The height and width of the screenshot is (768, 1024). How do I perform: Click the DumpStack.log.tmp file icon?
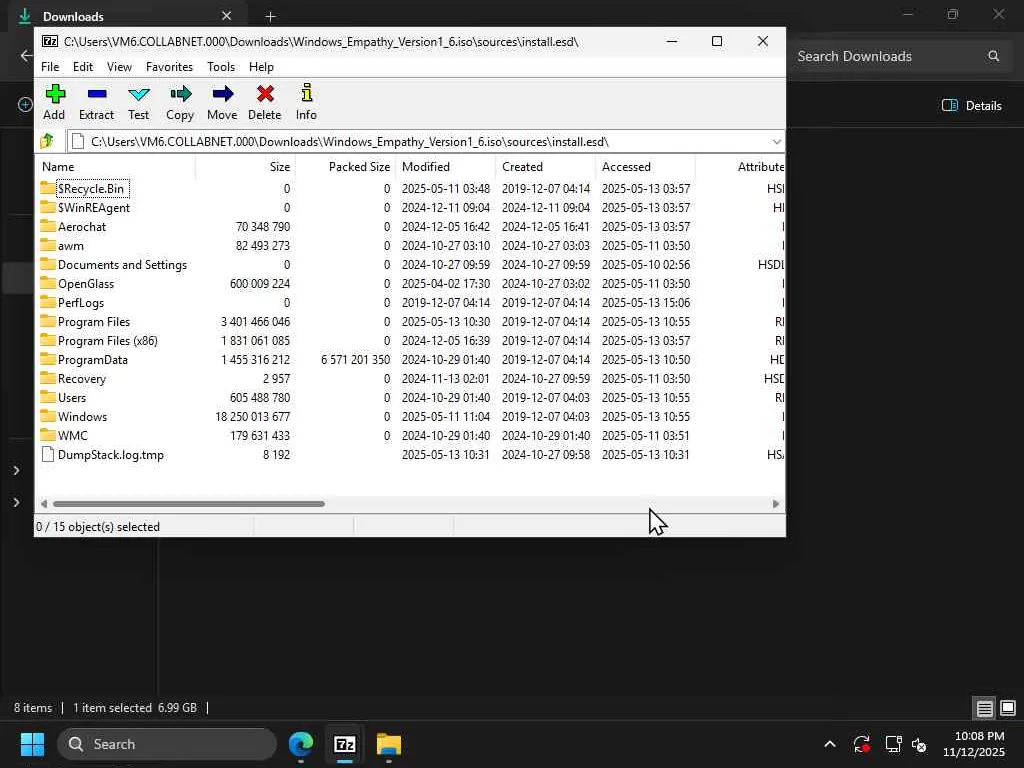pyautogui.click(x=48, y=455)
